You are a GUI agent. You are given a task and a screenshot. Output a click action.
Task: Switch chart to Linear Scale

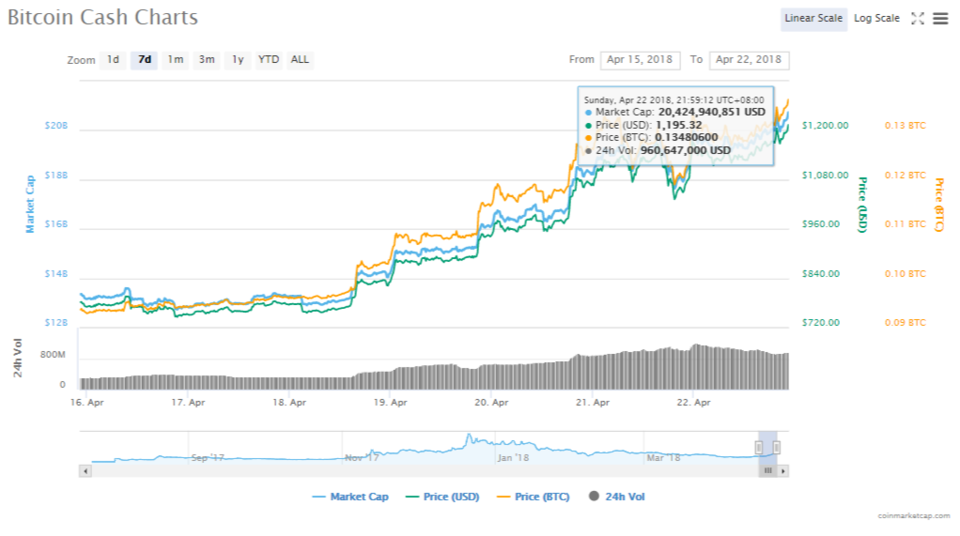814,18
